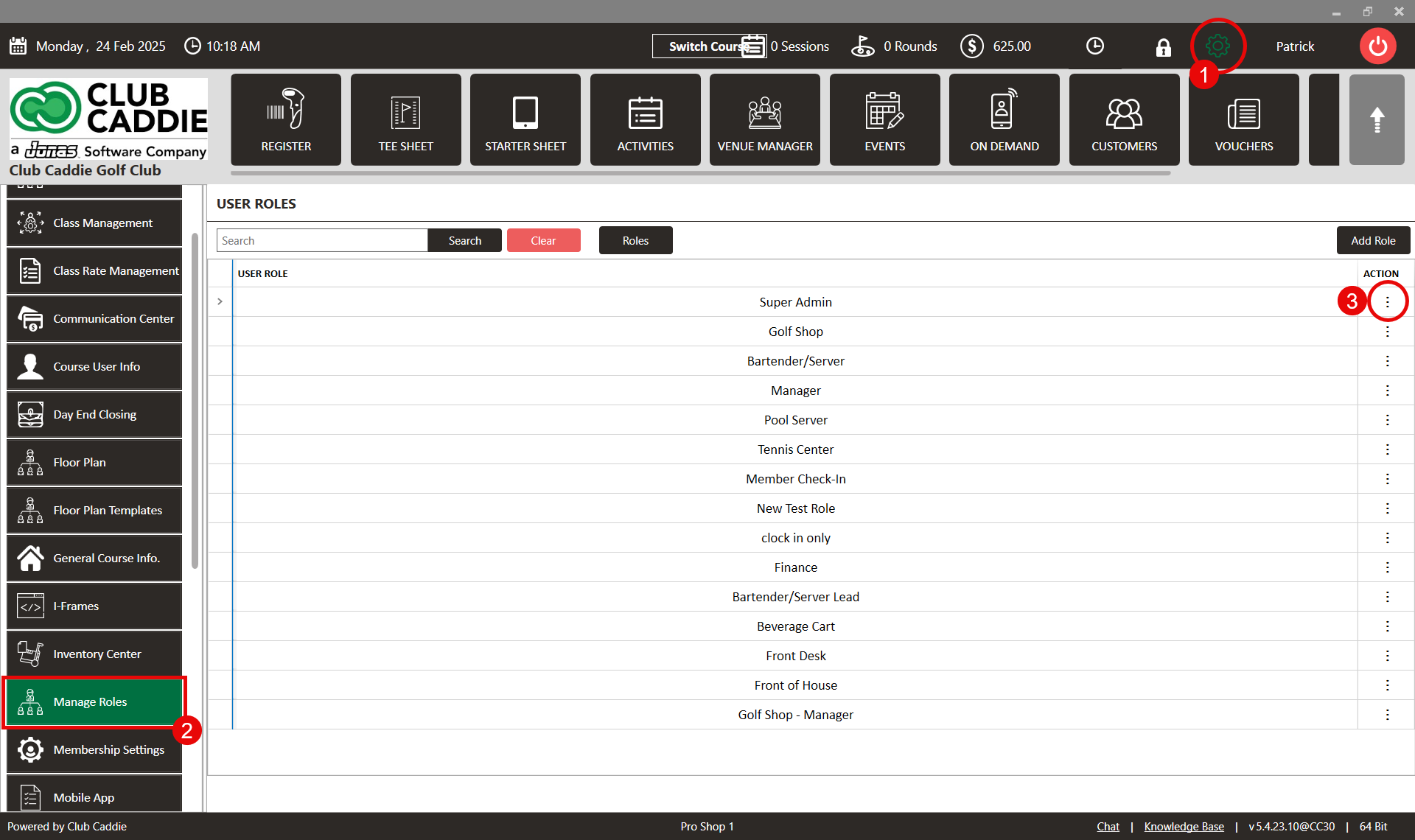The height and width of the screenshot is (840, 1415).
Task: Open action menu for Super Admin
Action: click(x=1387, y=302)
